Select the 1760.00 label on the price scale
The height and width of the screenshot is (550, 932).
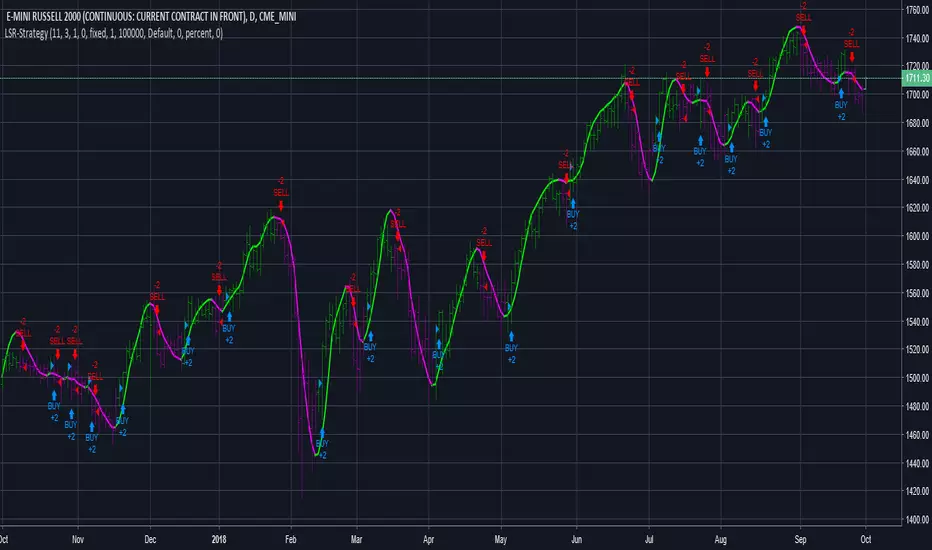pos(917,10)
